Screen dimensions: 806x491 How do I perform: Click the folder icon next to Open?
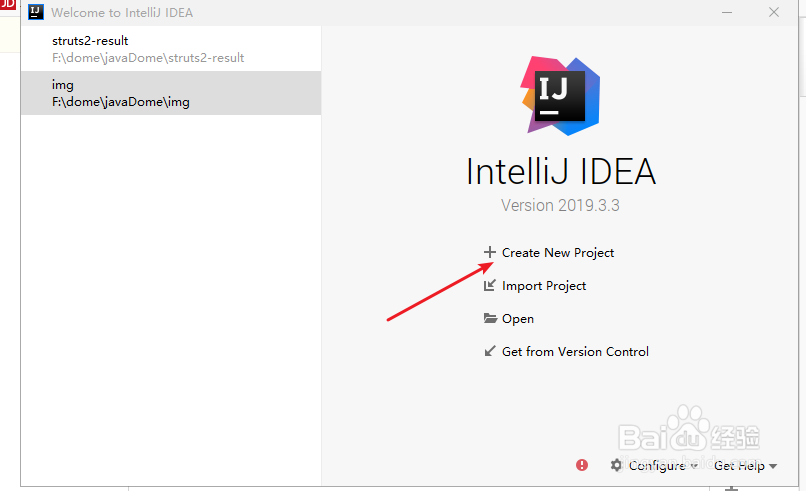[490, 318]
